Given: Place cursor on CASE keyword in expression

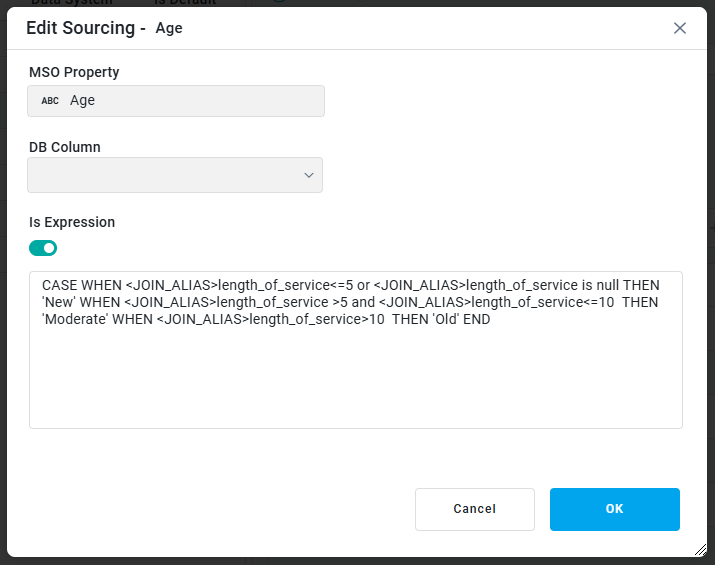Looking at the screenshot, I should [x=60, y=285].
